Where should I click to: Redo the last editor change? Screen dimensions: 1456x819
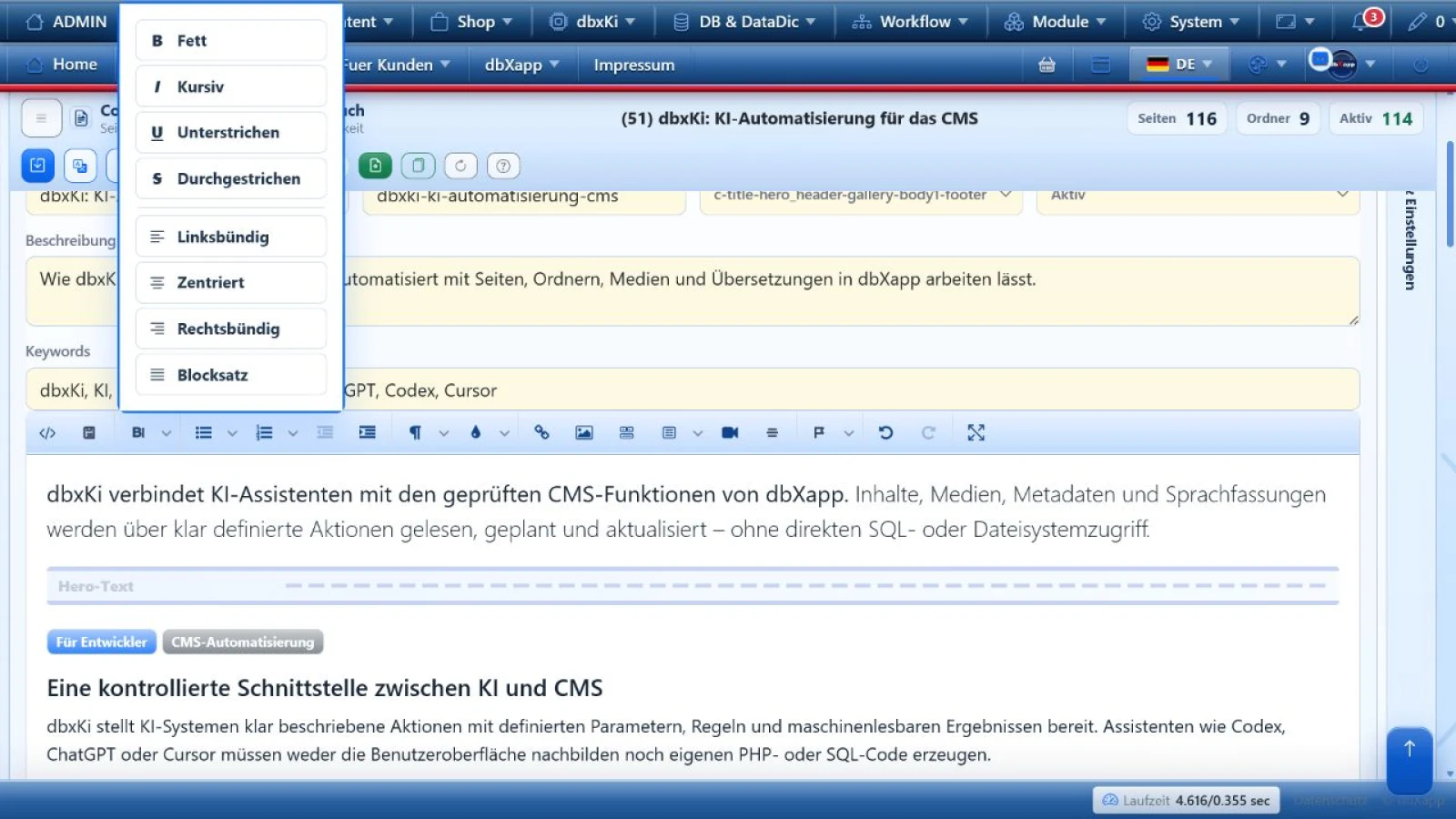coord(928,433)
